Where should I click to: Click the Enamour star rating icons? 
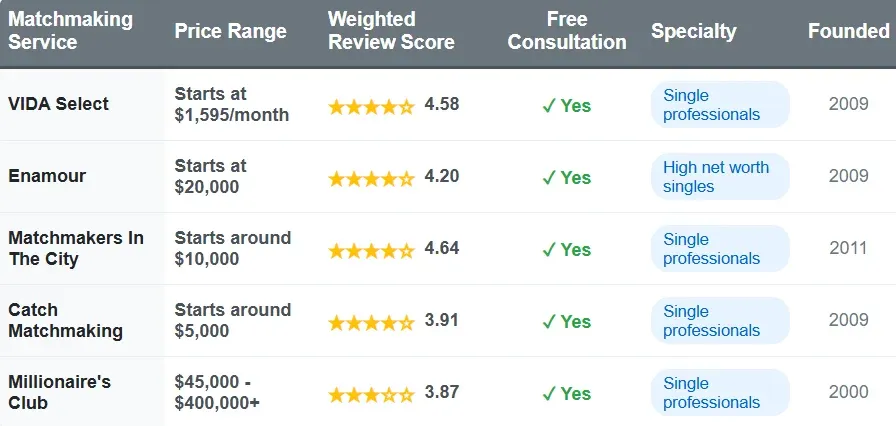pos(371,177)
